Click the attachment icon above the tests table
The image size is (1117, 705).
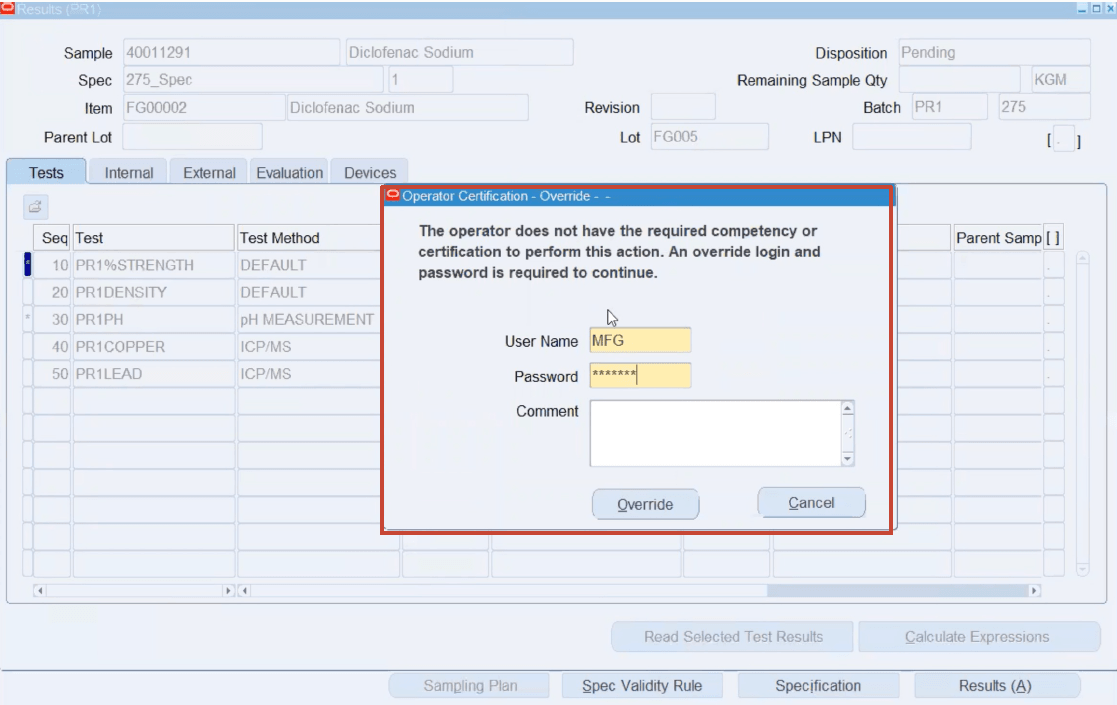click(35, 207)
